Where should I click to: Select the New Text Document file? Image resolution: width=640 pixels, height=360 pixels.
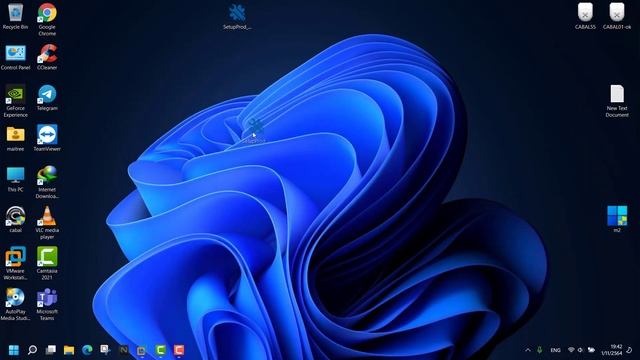tap(617, 101)
